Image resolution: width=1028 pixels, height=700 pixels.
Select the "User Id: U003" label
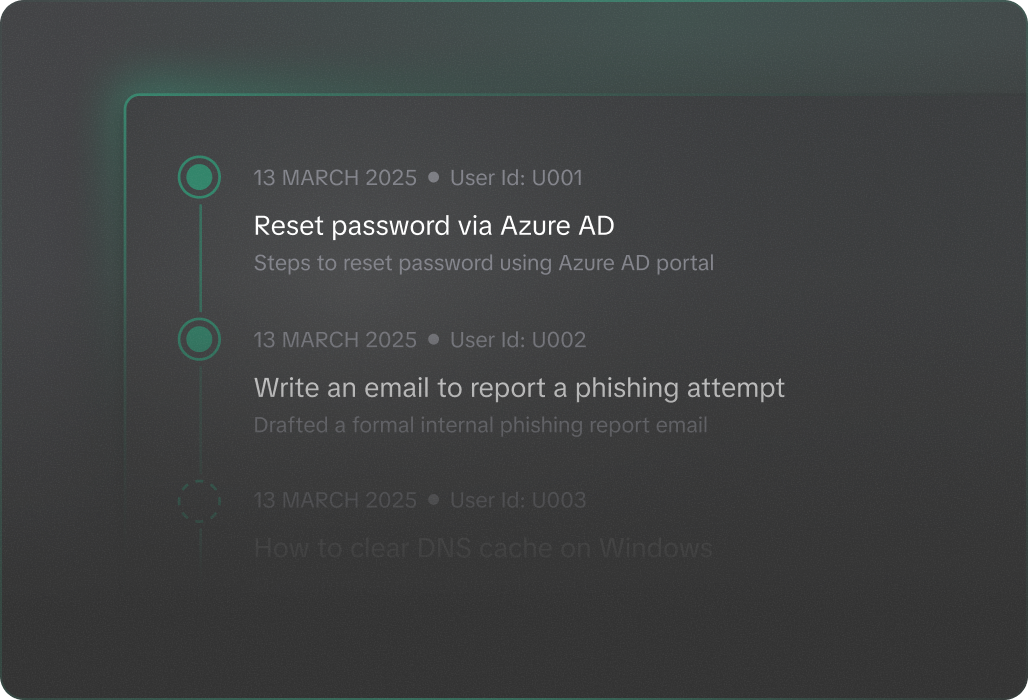click(517, 500)
